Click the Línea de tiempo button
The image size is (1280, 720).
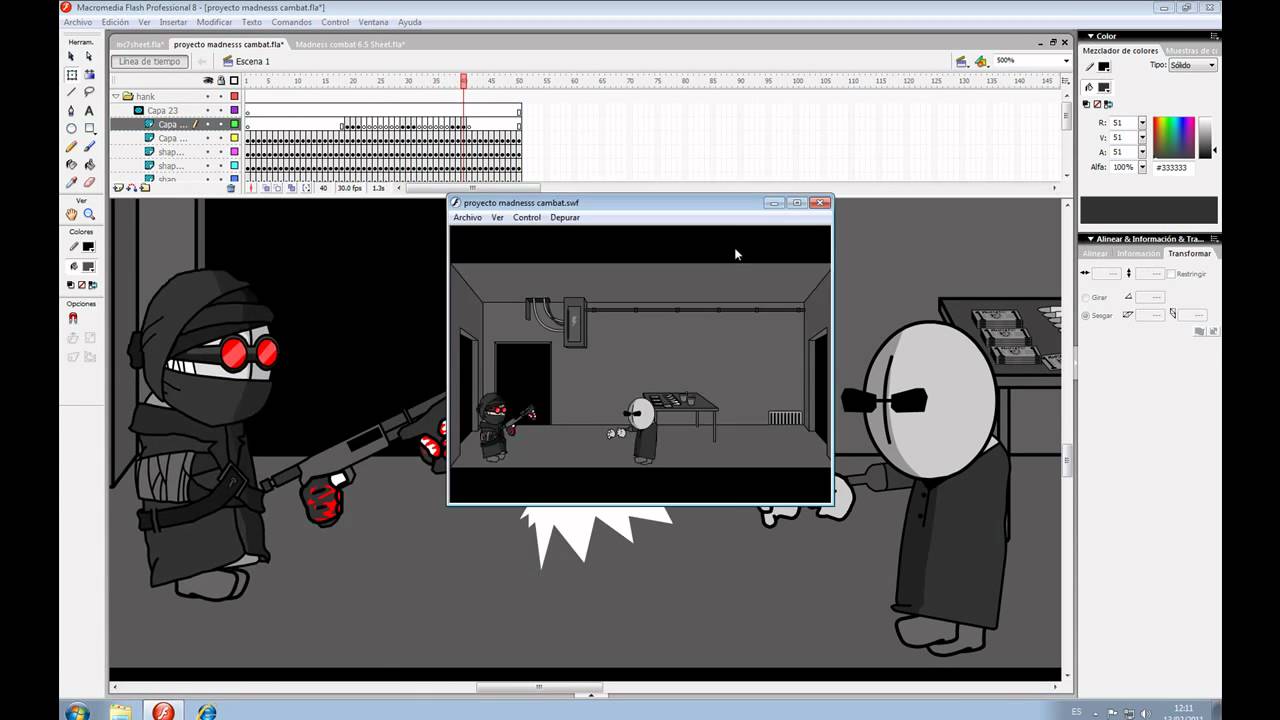coord(150,61)
